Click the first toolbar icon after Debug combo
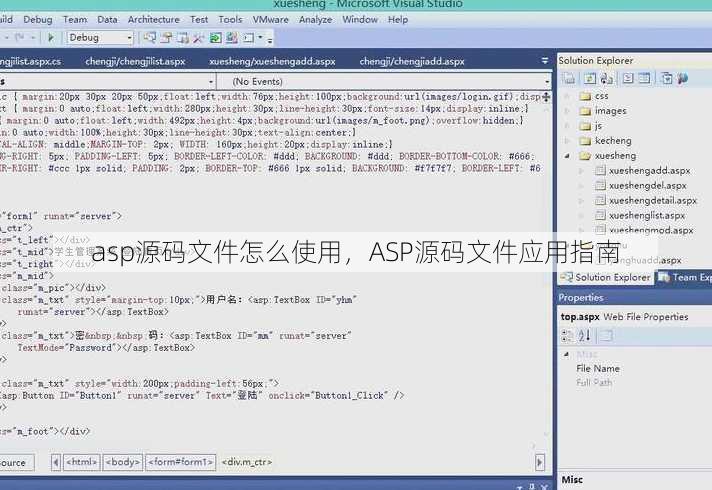 149,38
